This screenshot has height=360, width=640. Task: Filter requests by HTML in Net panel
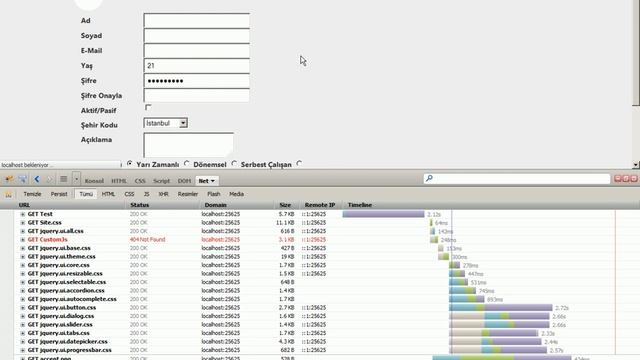point(108,194)
